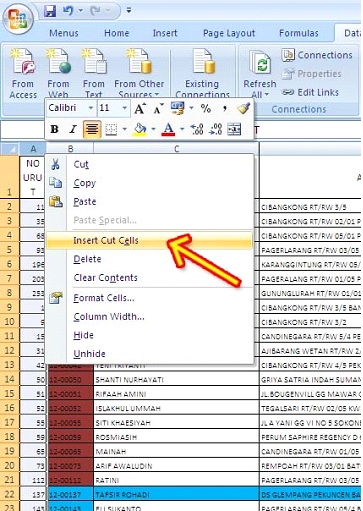Open the Insert ribbon tab
363x511 pixels.
click(x=165, y=33)
